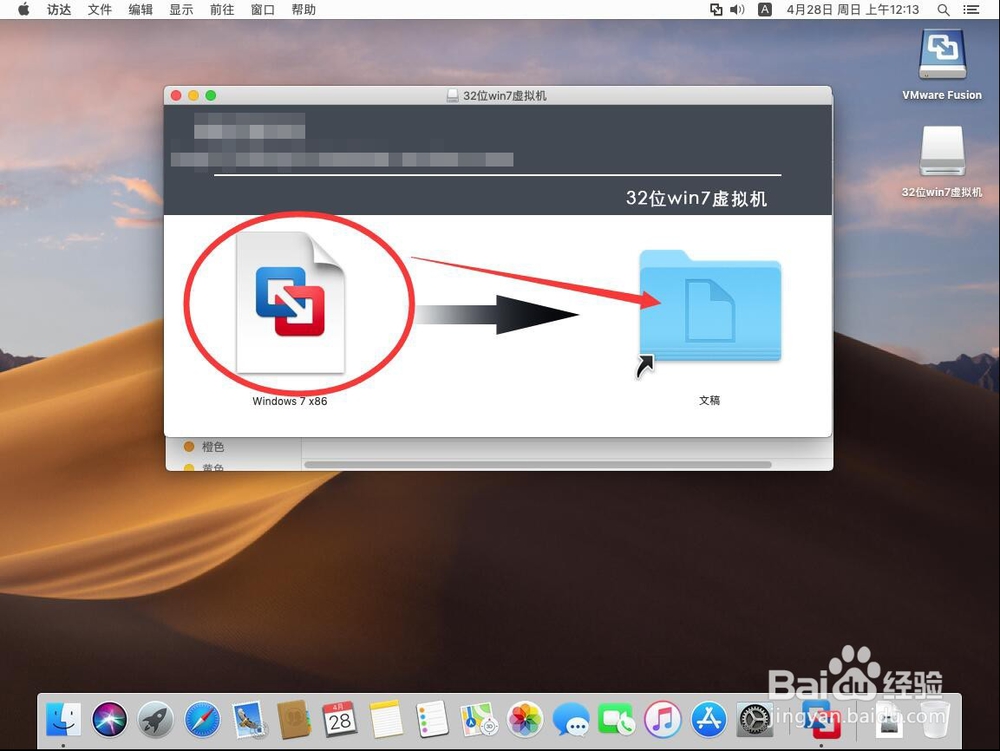Open System Preferences from the dock
1000x751 pixels.
coord(755,720)
